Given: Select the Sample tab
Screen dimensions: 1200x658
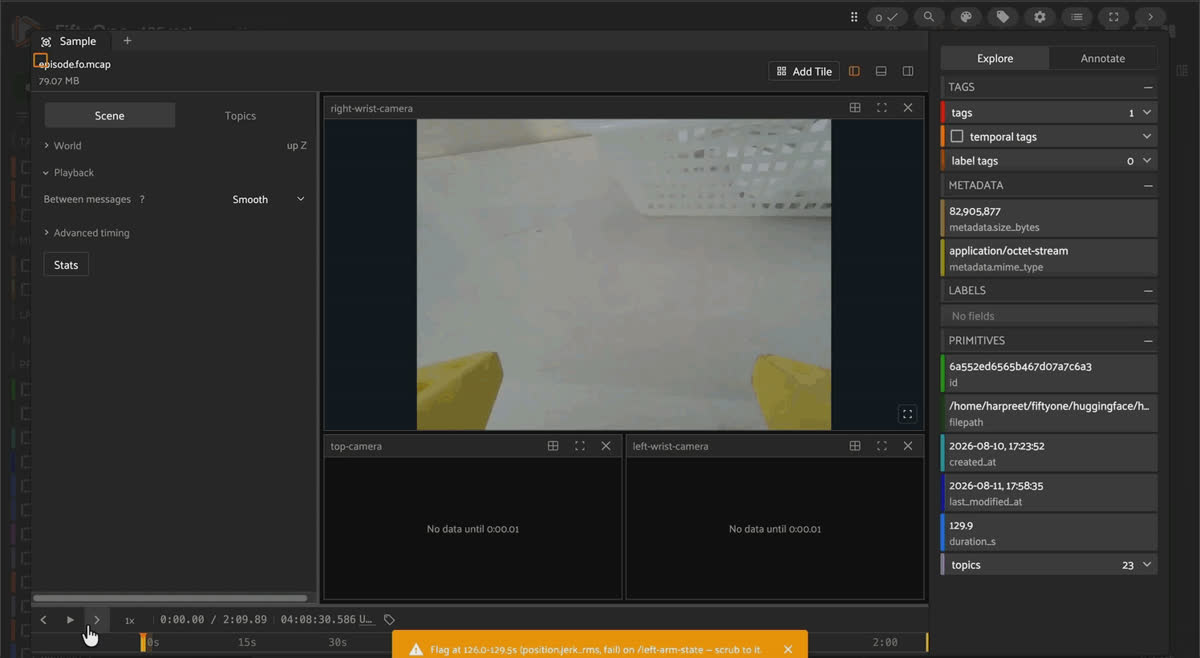Looking at the screenshot, I should [x=68, y=41].
